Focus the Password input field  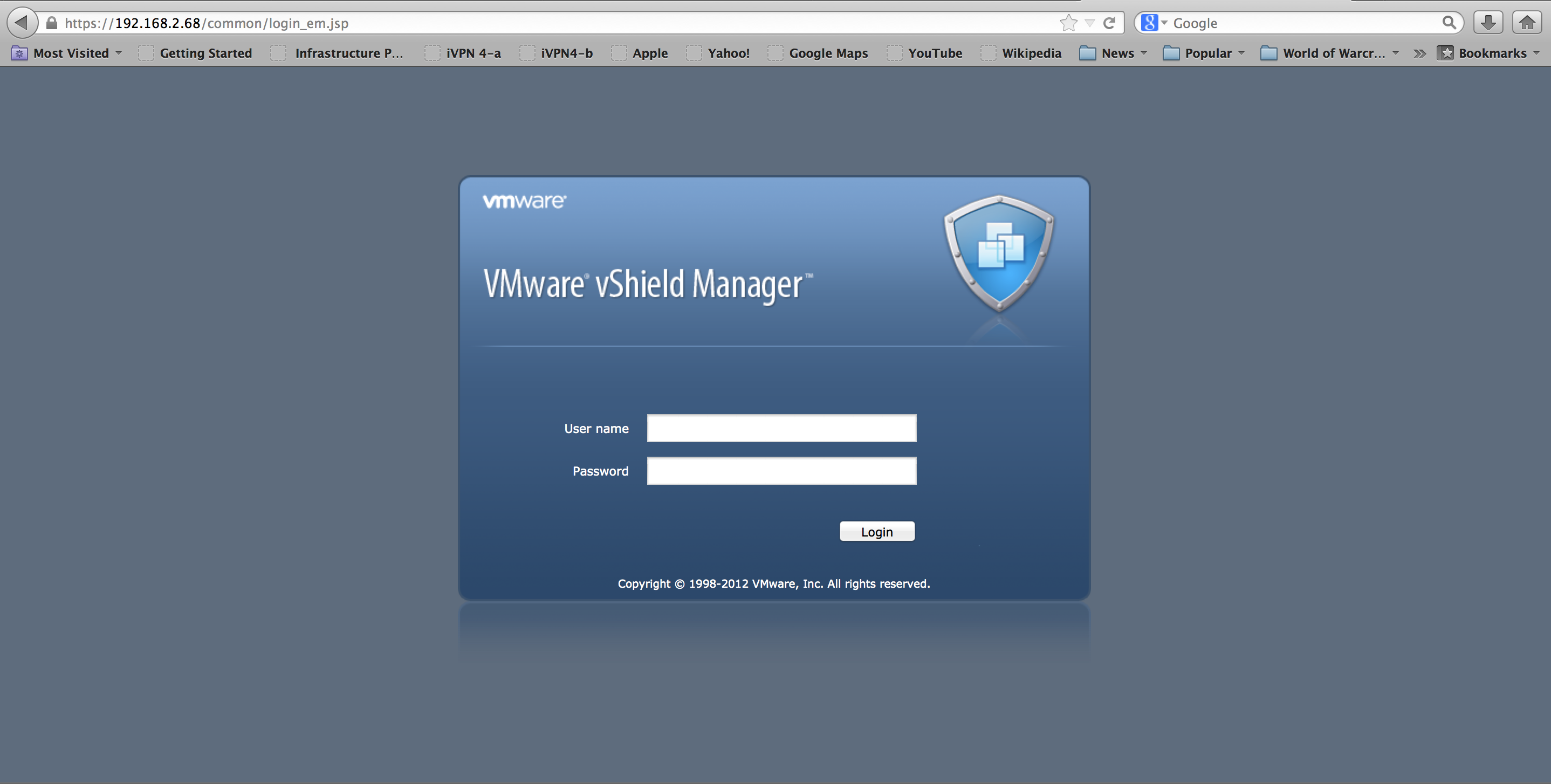click(x=781, y=471)
